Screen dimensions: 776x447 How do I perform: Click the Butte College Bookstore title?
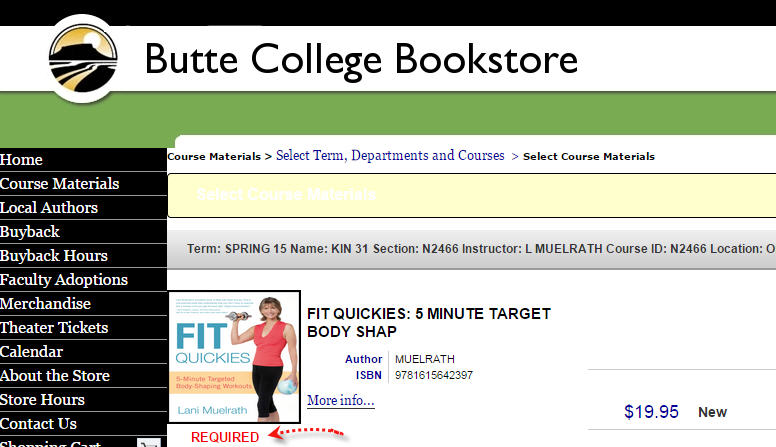tap(361, 60)
